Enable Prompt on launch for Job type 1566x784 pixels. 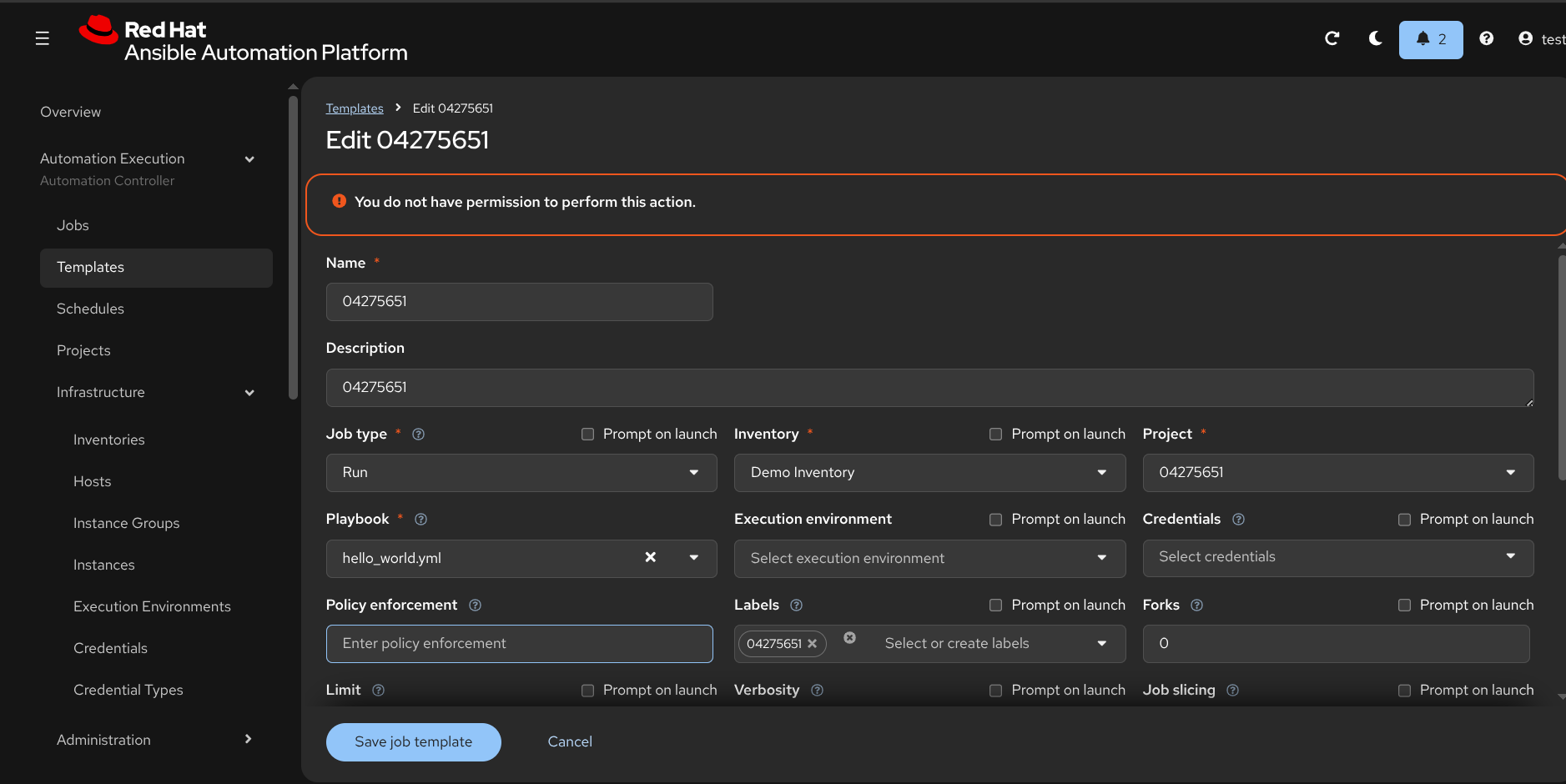pos(587,434)
